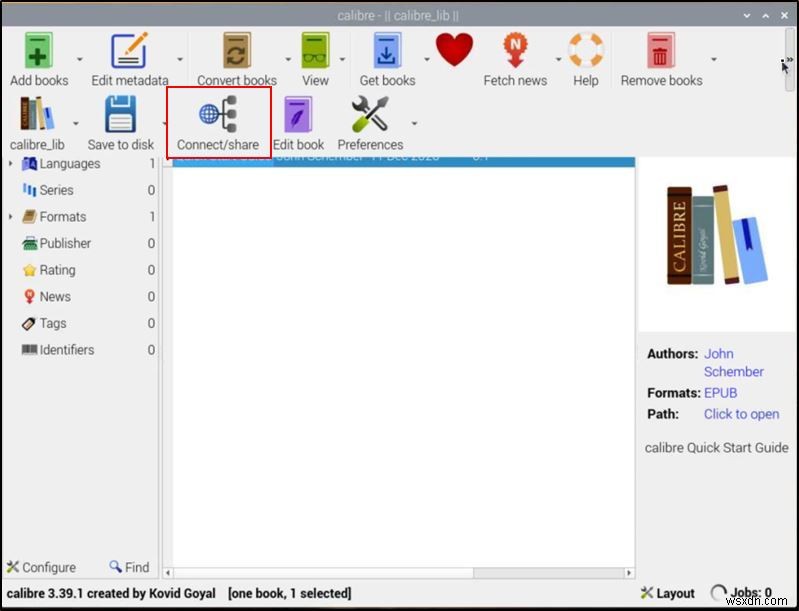Click the Convert books icon
This screenshot has height=611, width=799.
[x=237, y=51]
